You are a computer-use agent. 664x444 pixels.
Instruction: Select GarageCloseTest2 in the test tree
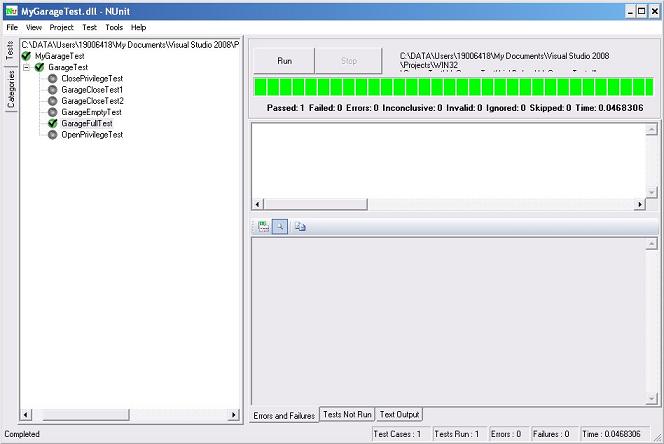[x=92, y=101]
